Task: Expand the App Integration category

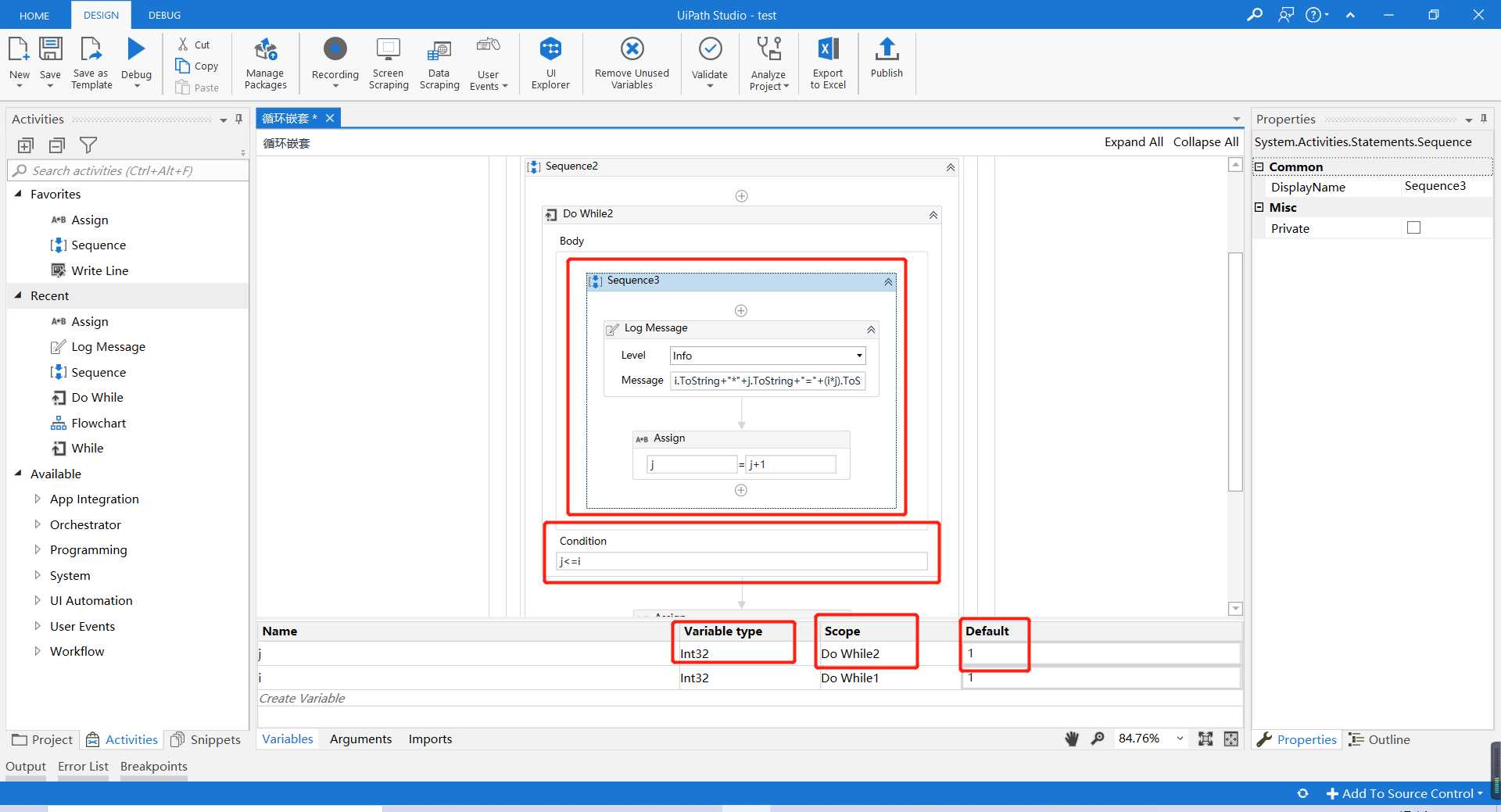Action: pyautogui.click(x=38, y=499)
